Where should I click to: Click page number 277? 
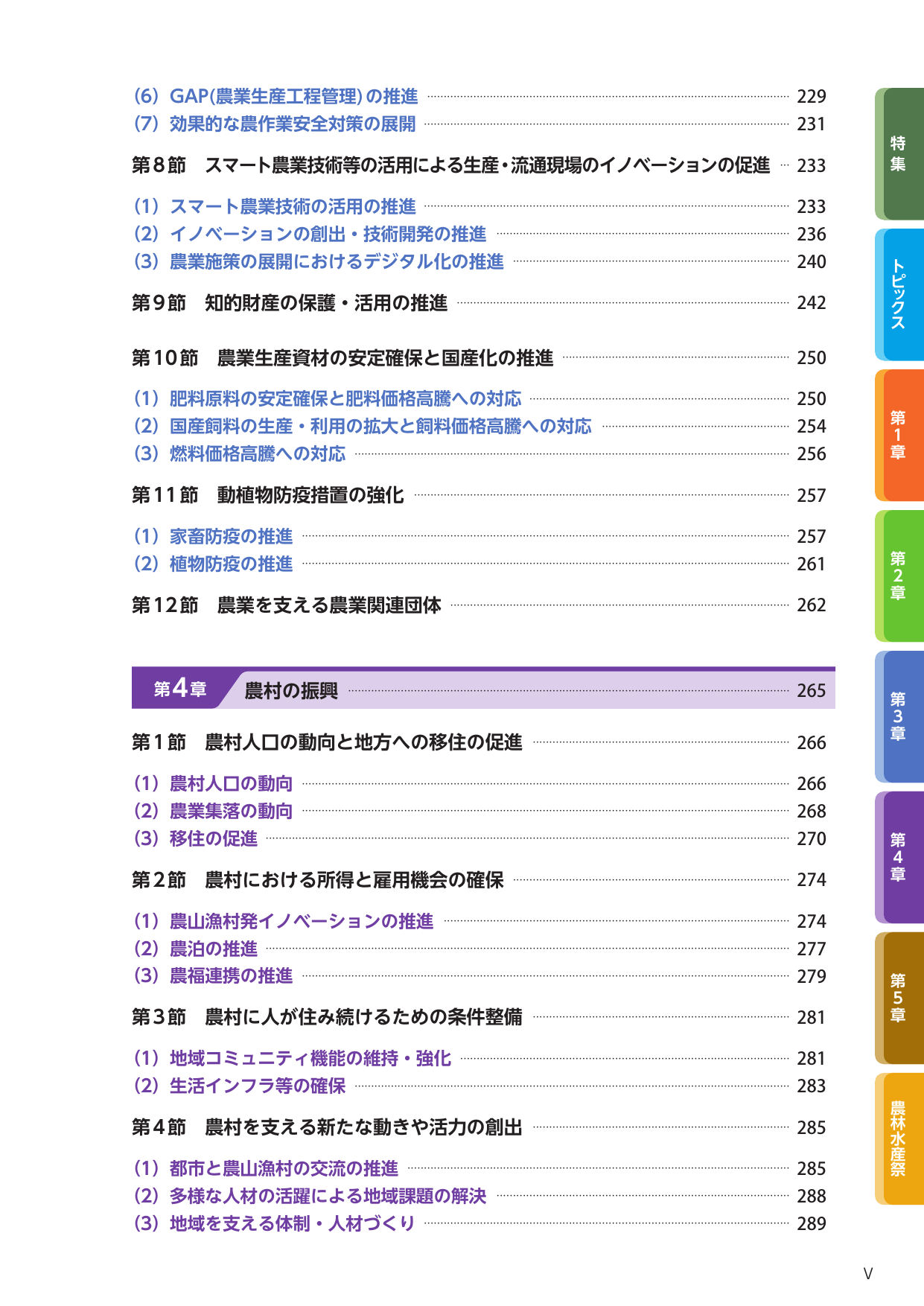[x=812, y=949]
